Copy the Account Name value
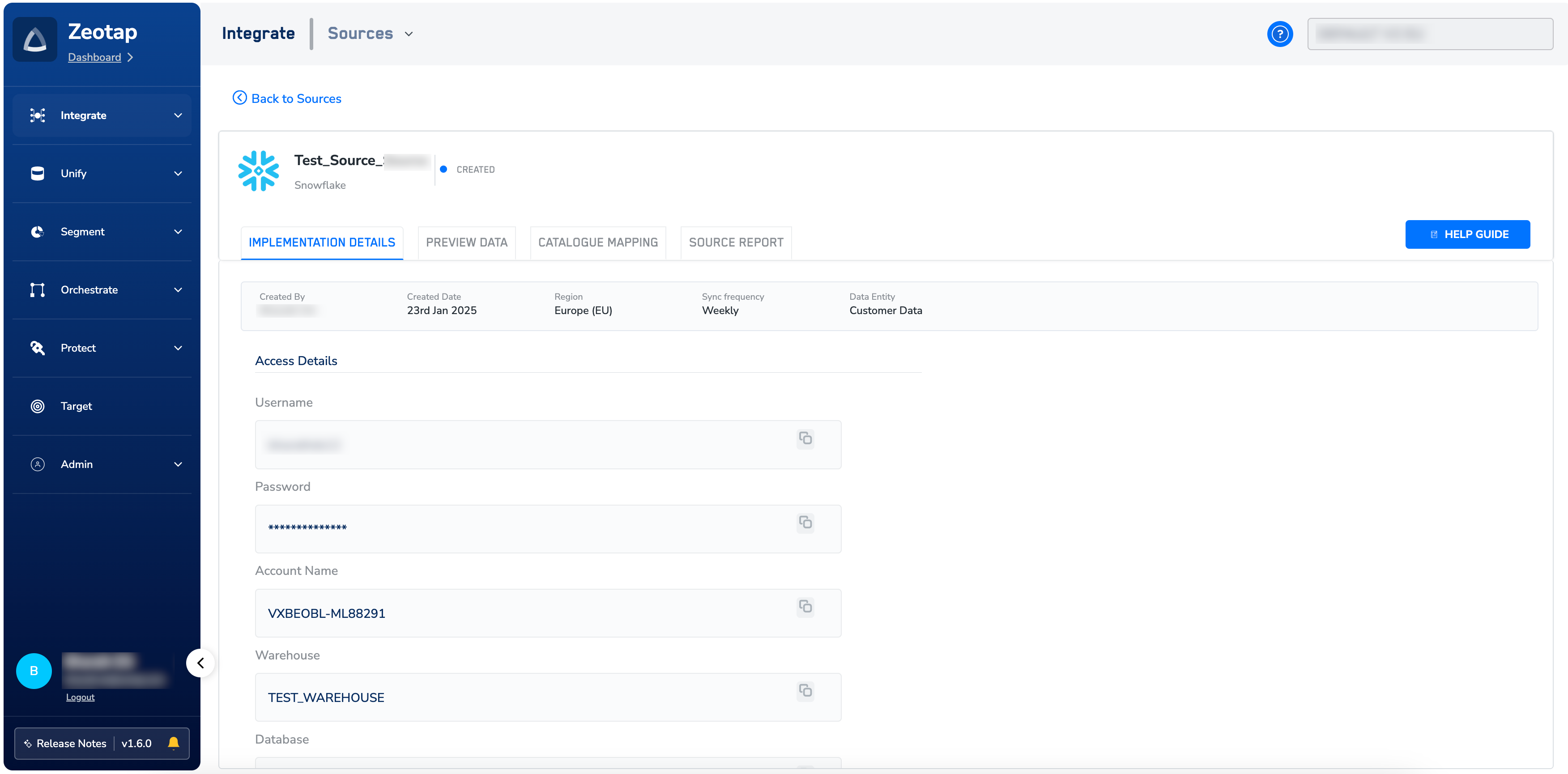1568x774 pixels. [805, 606]
